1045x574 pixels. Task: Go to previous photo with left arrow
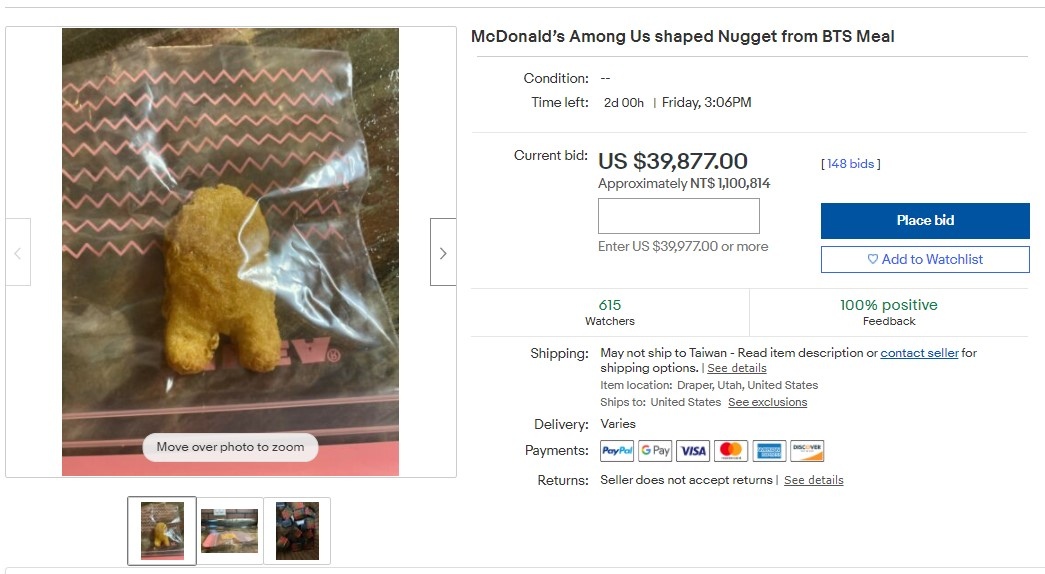click(18, 253)
